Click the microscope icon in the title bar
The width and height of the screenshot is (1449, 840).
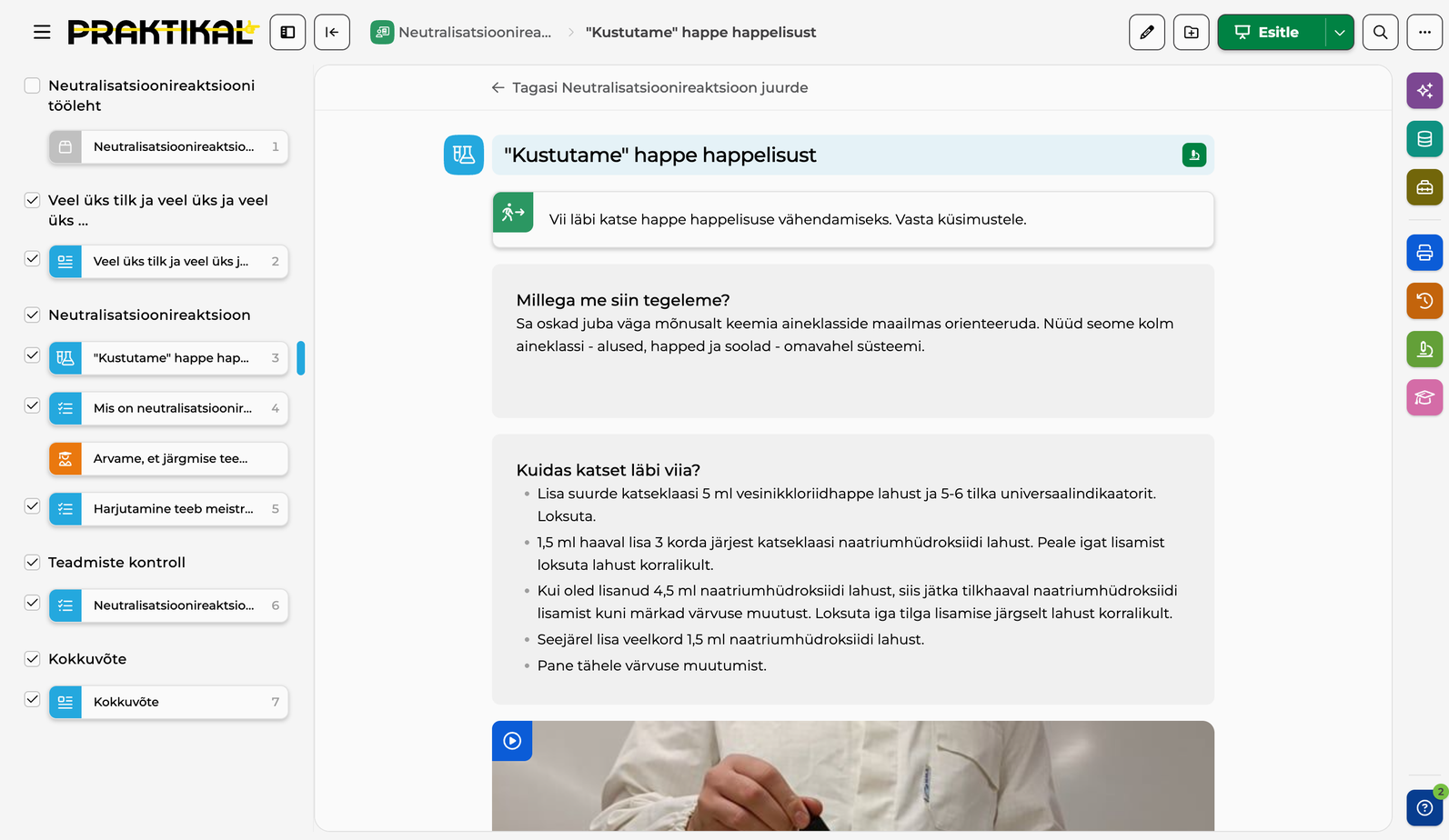tap(1194, 155)
